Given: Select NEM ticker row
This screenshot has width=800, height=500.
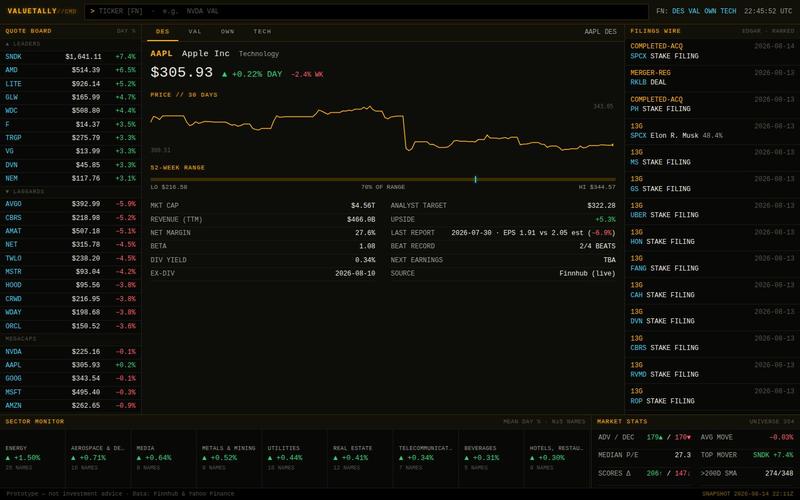Looking at the screenshot, I should (71, 179).
